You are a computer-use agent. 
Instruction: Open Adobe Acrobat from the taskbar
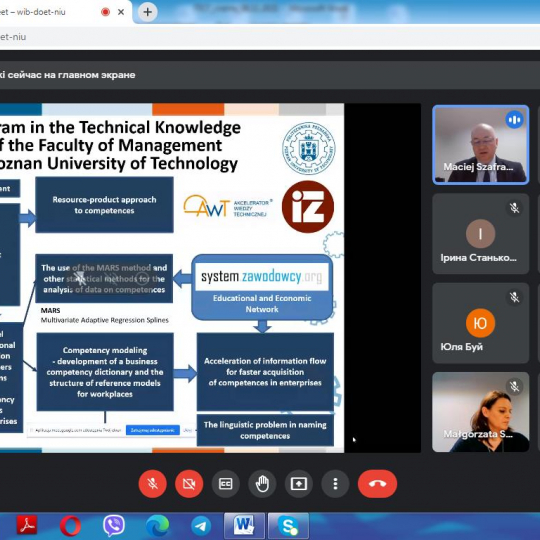(x=27, y=526)
